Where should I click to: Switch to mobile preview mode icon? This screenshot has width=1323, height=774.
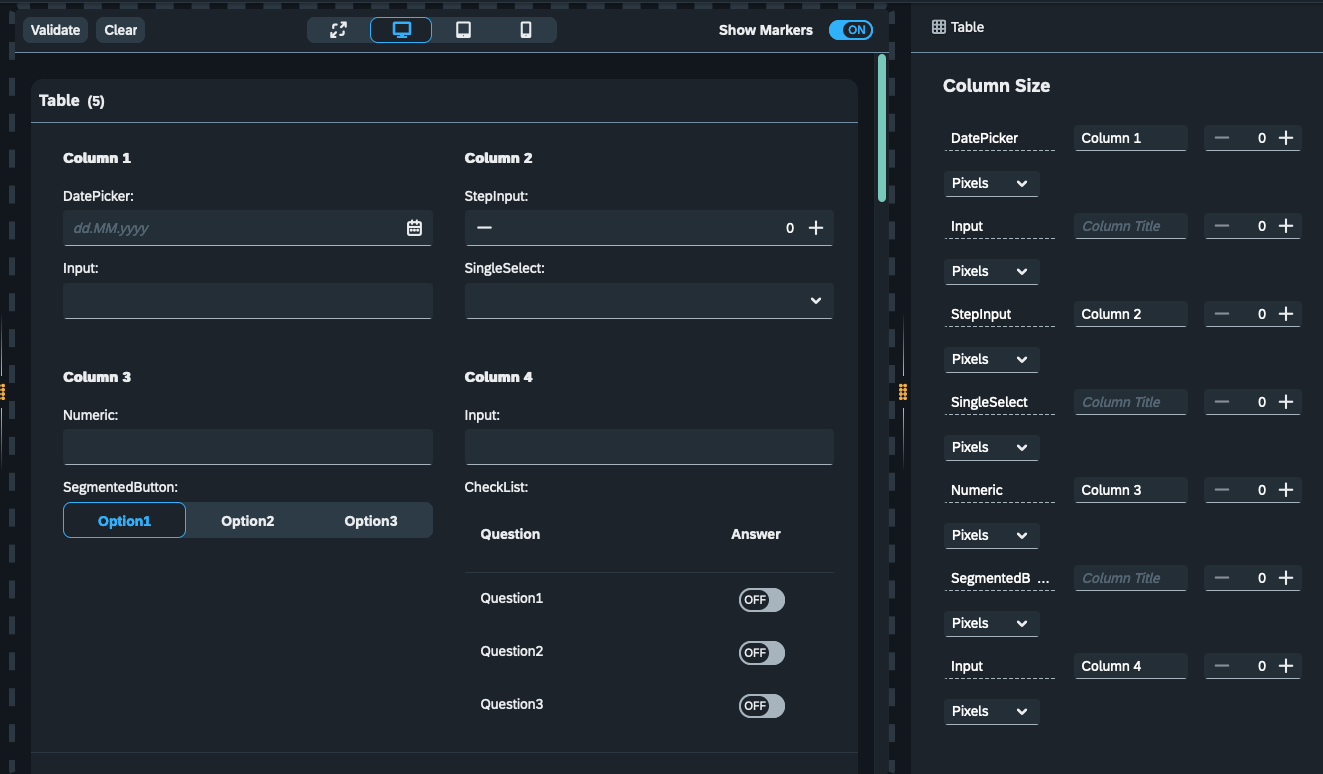pos(525,29)
